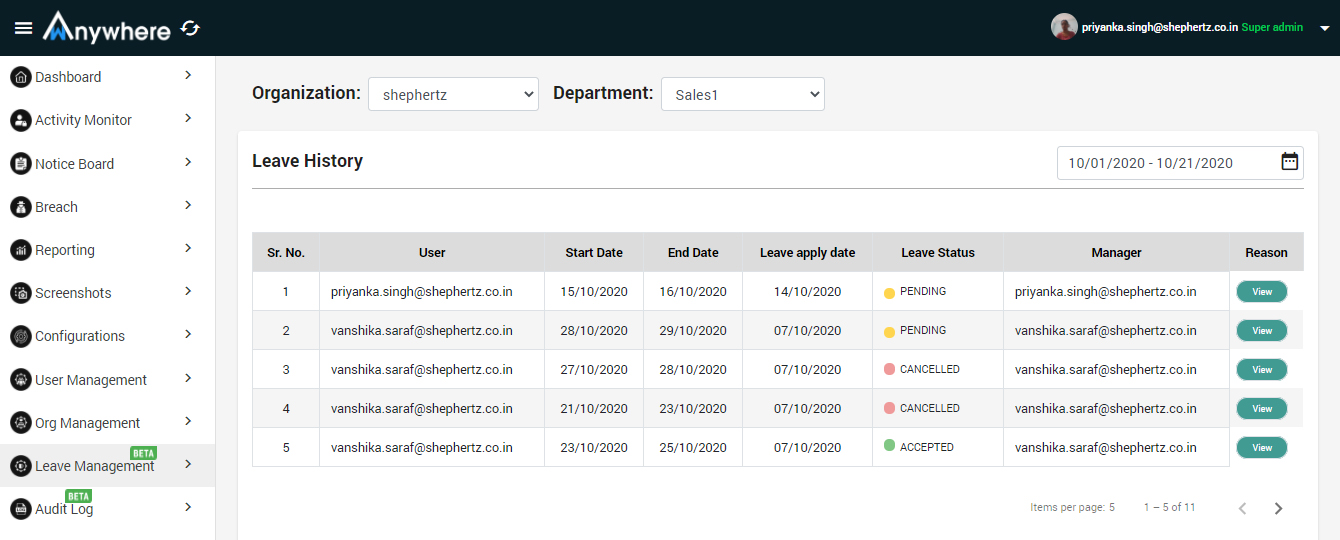Expand the Audit Log chevron
1340x540 pixels.
188,507
